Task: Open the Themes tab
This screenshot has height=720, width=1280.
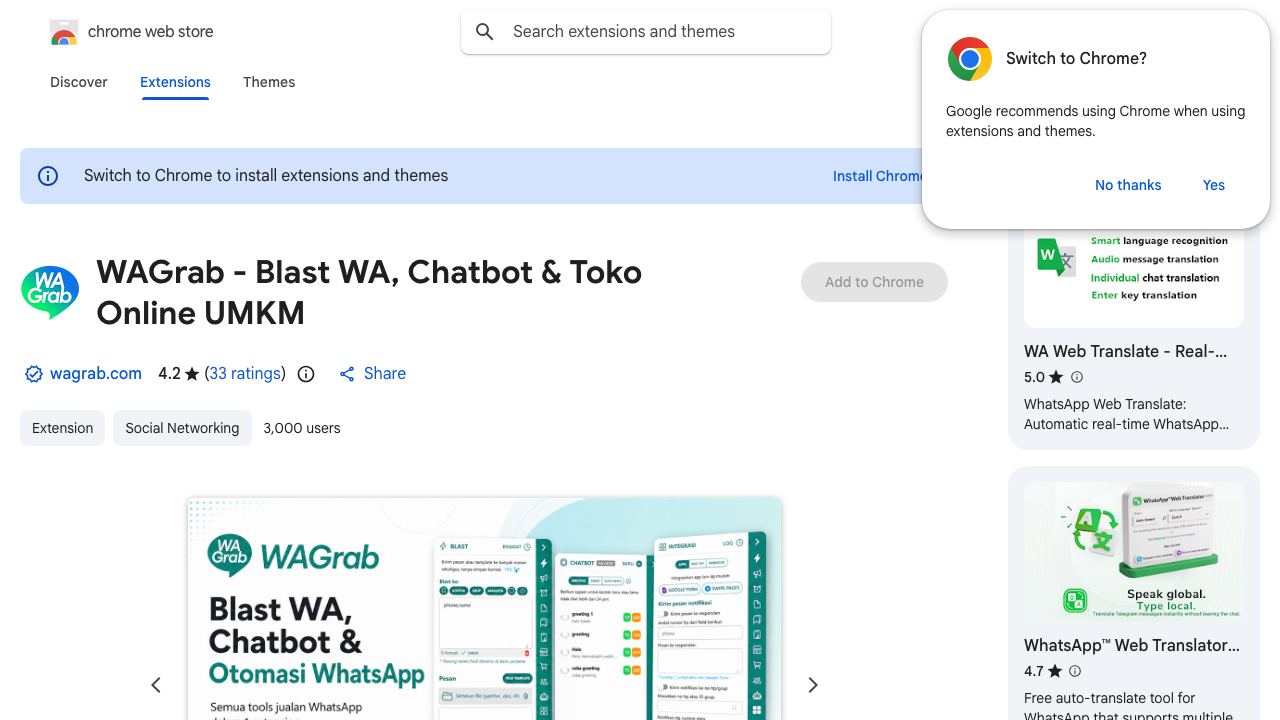Action: pos(269,82)
